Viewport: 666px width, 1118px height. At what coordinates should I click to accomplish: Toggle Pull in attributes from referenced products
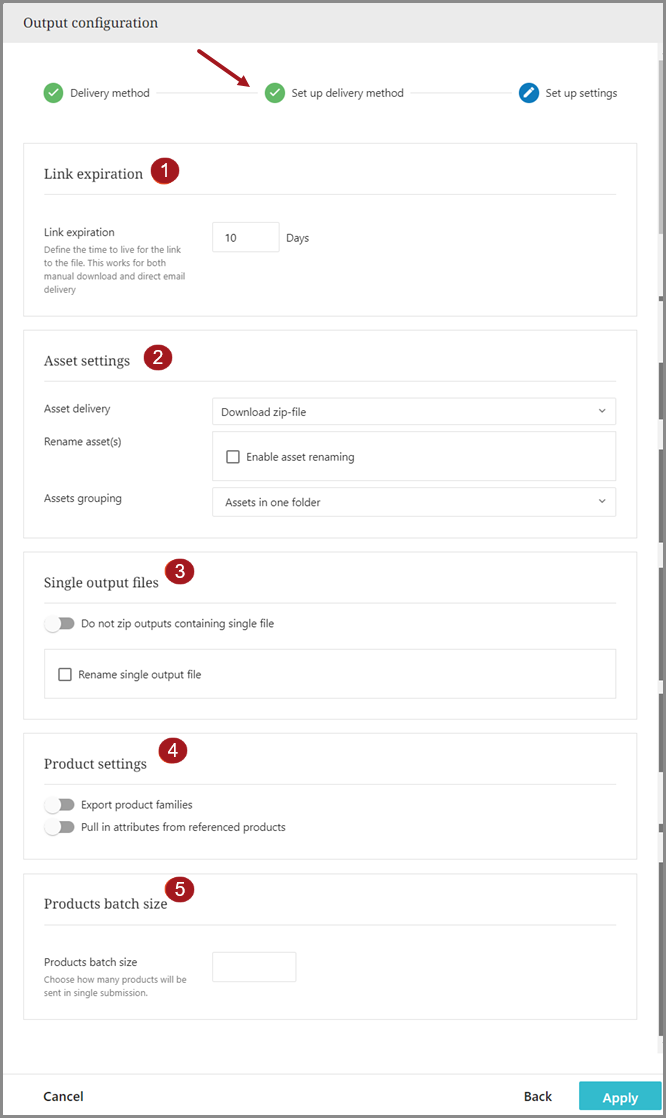coord(60,827)
